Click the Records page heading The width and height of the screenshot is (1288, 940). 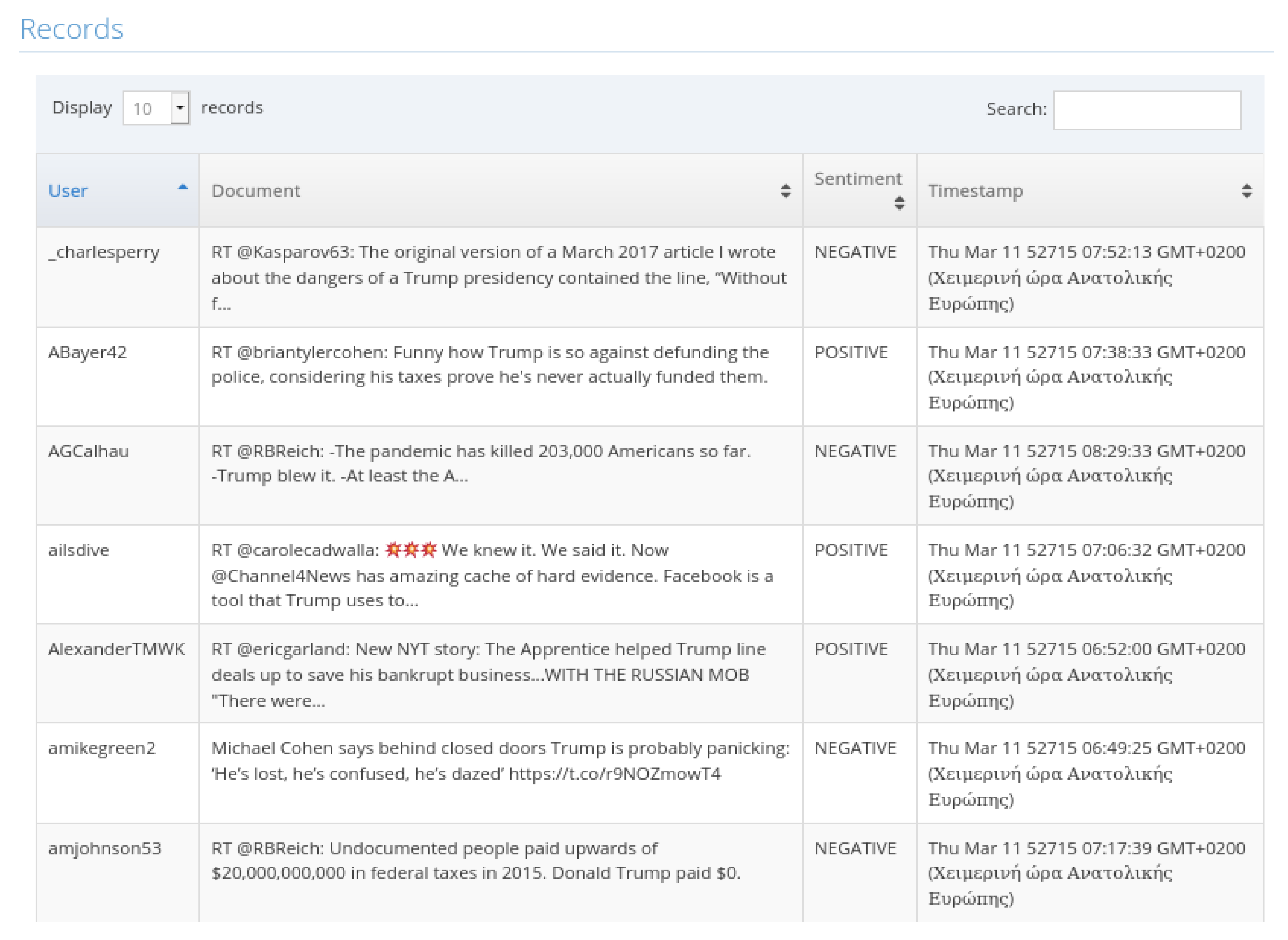coord(71,29)
